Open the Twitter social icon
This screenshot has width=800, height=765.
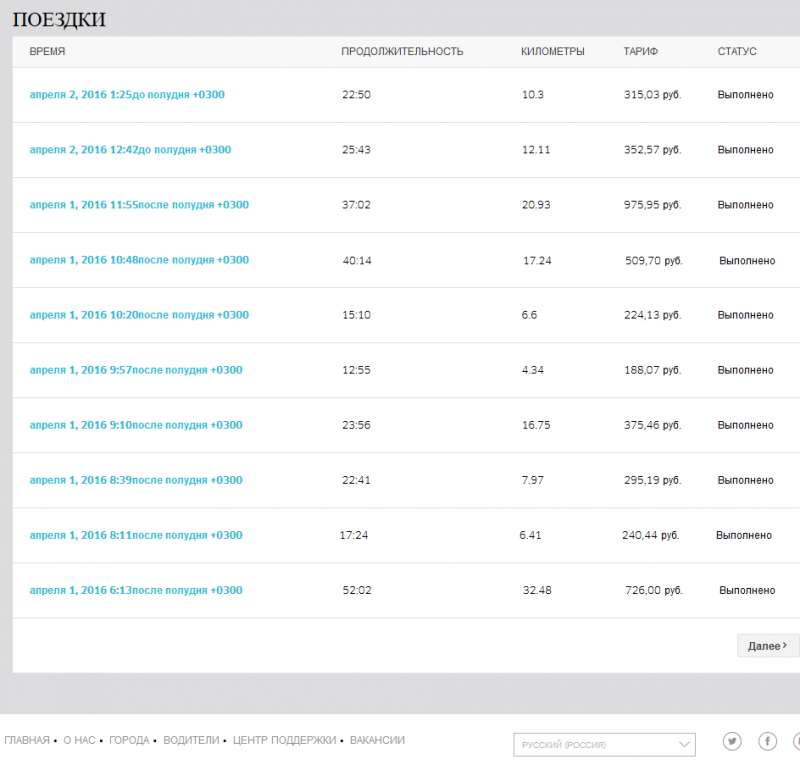(732, 741)
